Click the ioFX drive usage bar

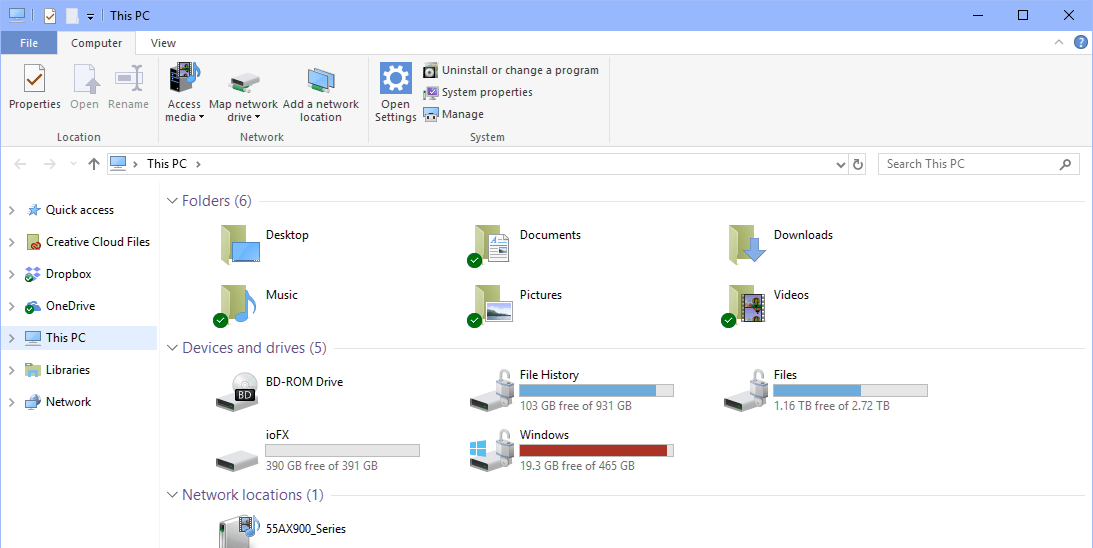(342, 450)
